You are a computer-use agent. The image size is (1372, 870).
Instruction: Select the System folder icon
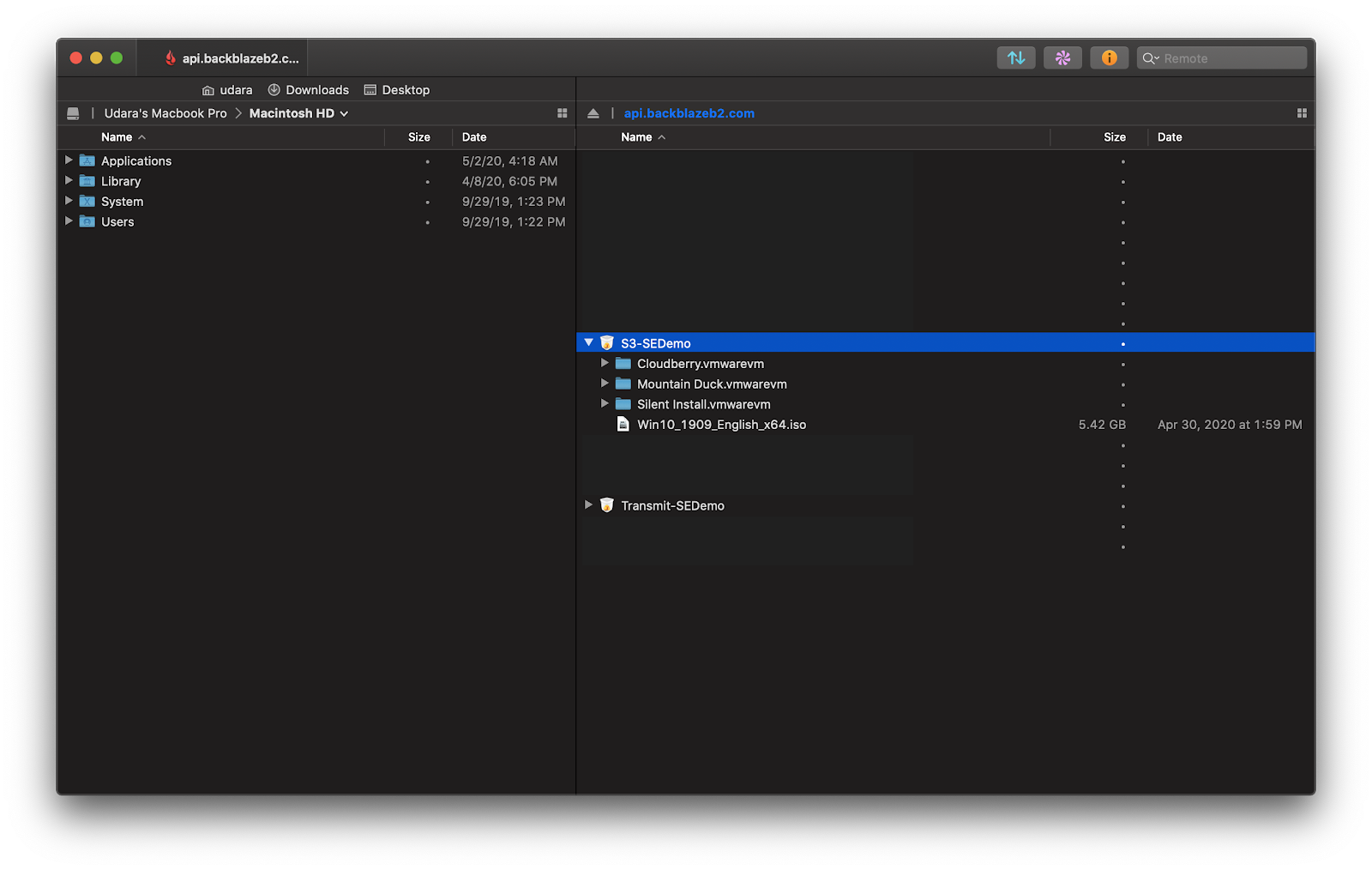(x=87, y=202)
